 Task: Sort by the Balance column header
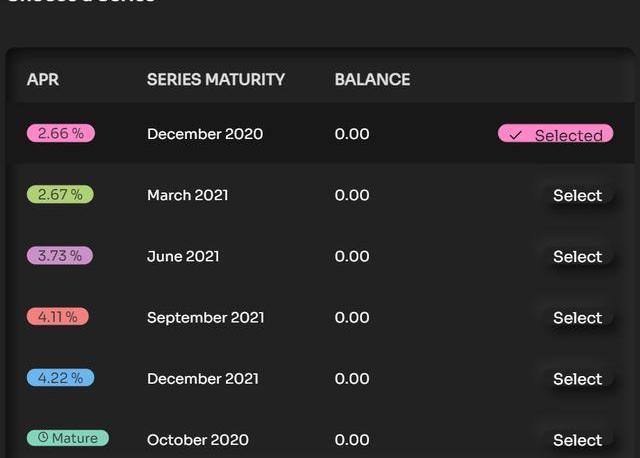click(x=372, y=80)
